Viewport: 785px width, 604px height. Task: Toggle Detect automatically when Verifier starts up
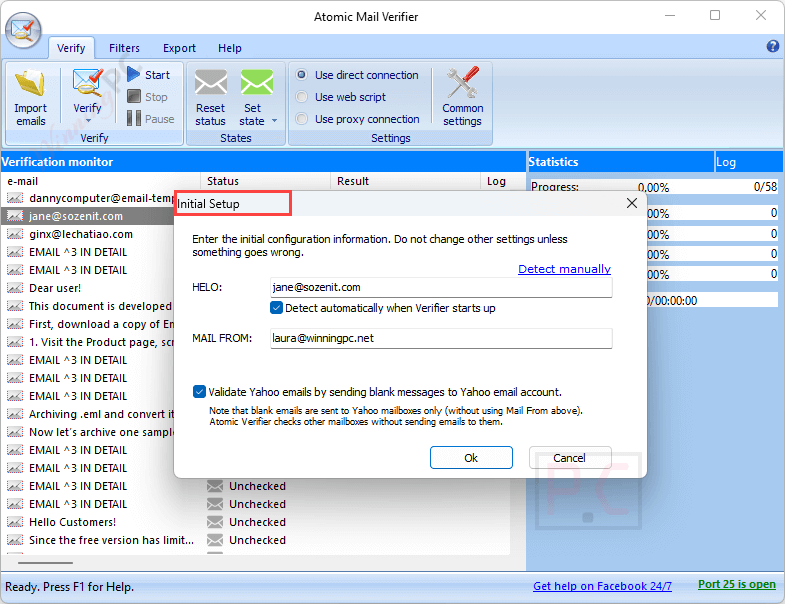click(x=276, y=308)
